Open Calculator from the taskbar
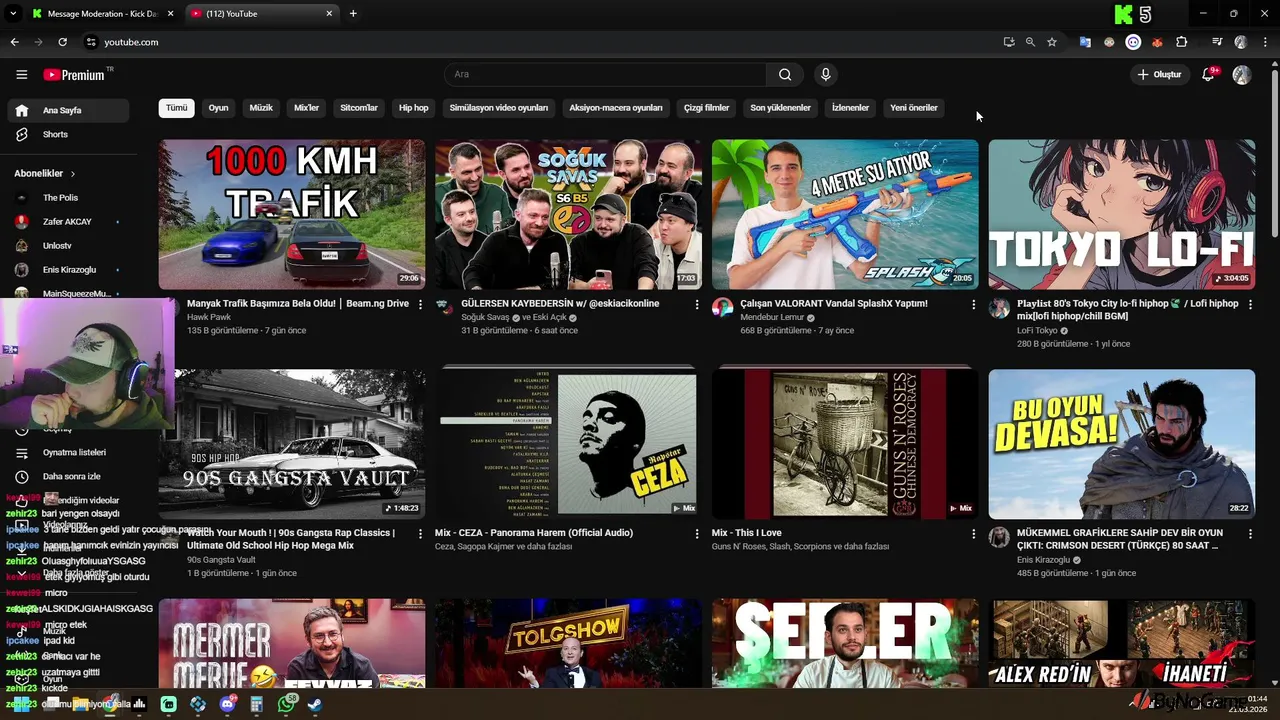This screenshot has width=1280, height=720. [257, 704]
